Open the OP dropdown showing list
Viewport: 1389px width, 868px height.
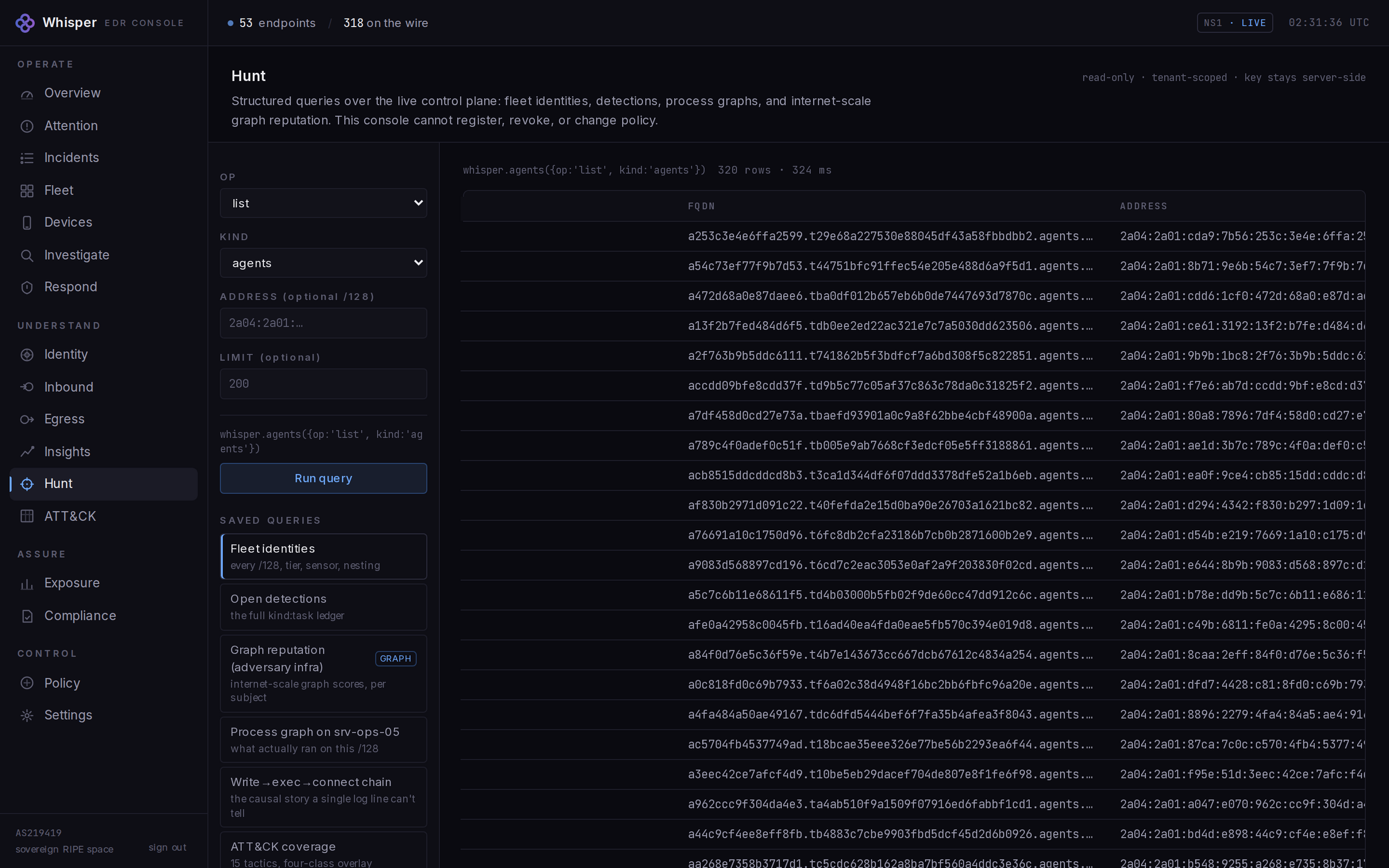(324, 203)
